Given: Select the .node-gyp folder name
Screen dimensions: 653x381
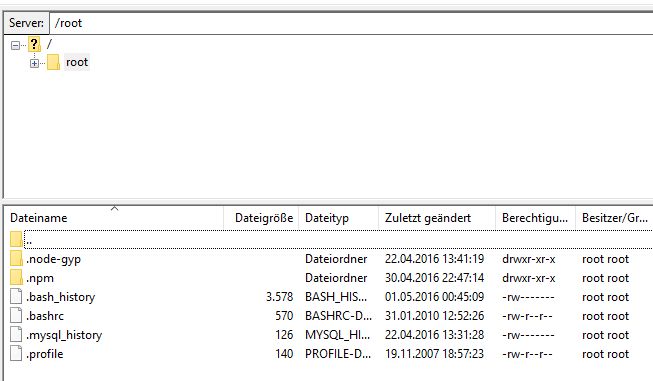Looking at the screenshot, I should [53, 259].
